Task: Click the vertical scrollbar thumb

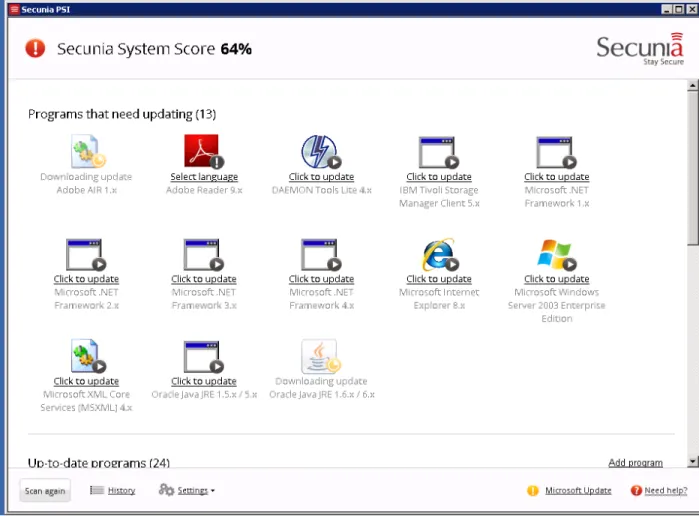Action: tap(692, 167)
